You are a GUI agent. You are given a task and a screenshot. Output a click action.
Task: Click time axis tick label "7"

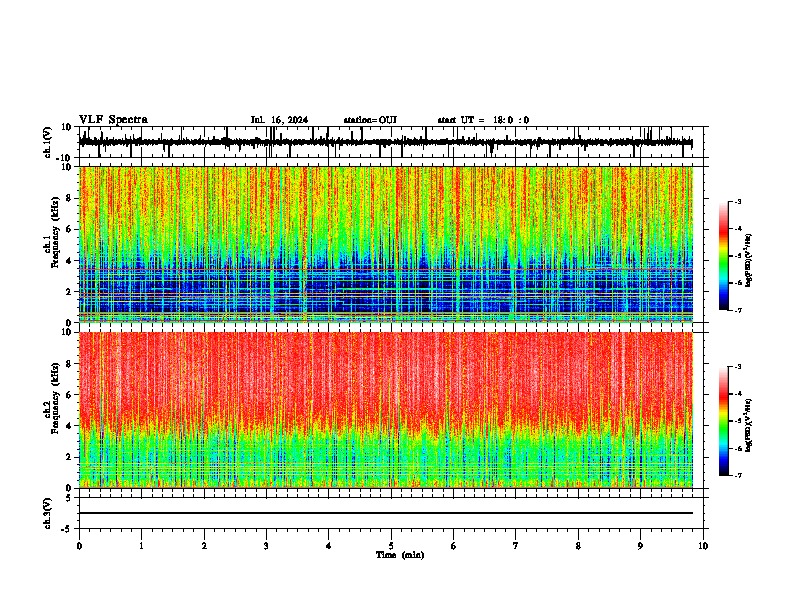[516, 546]
